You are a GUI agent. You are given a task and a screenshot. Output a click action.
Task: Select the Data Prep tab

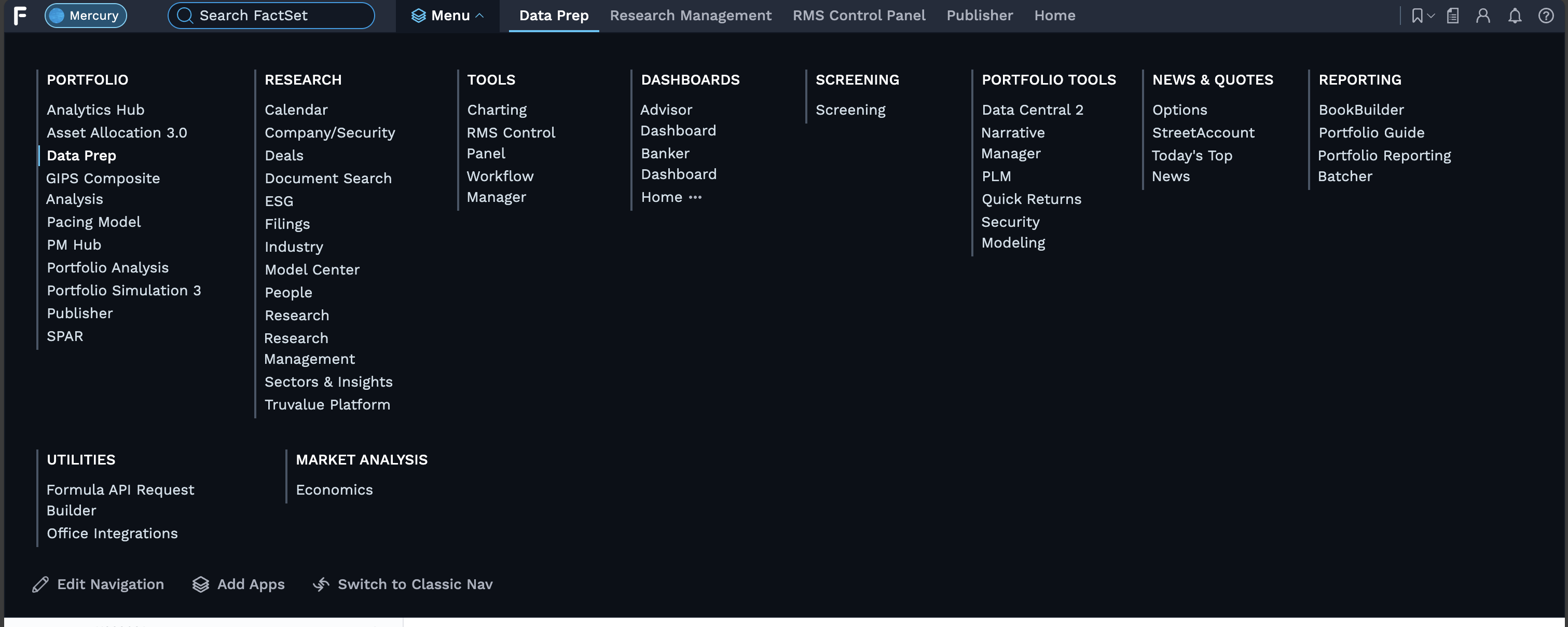coord(553,15)
